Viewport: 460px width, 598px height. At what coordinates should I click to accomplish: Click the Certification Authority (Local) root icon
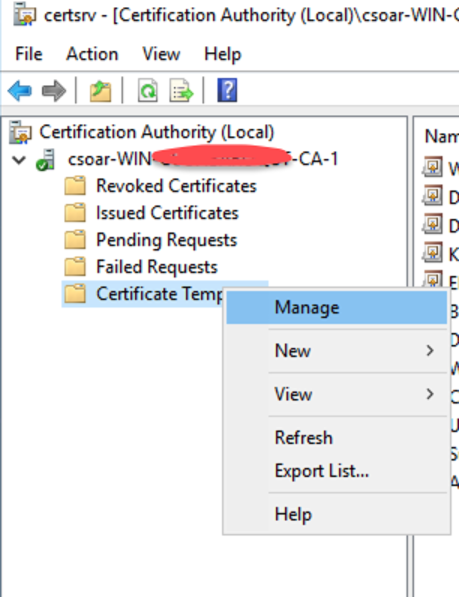(x=20, y=132)
